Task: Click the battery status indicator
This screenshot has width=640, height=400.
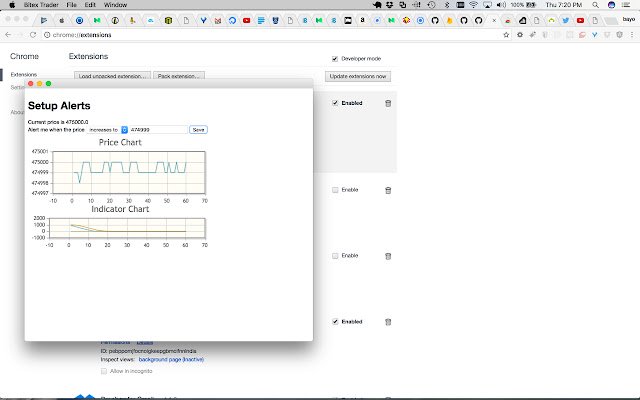Action: (x=523, y=5)
